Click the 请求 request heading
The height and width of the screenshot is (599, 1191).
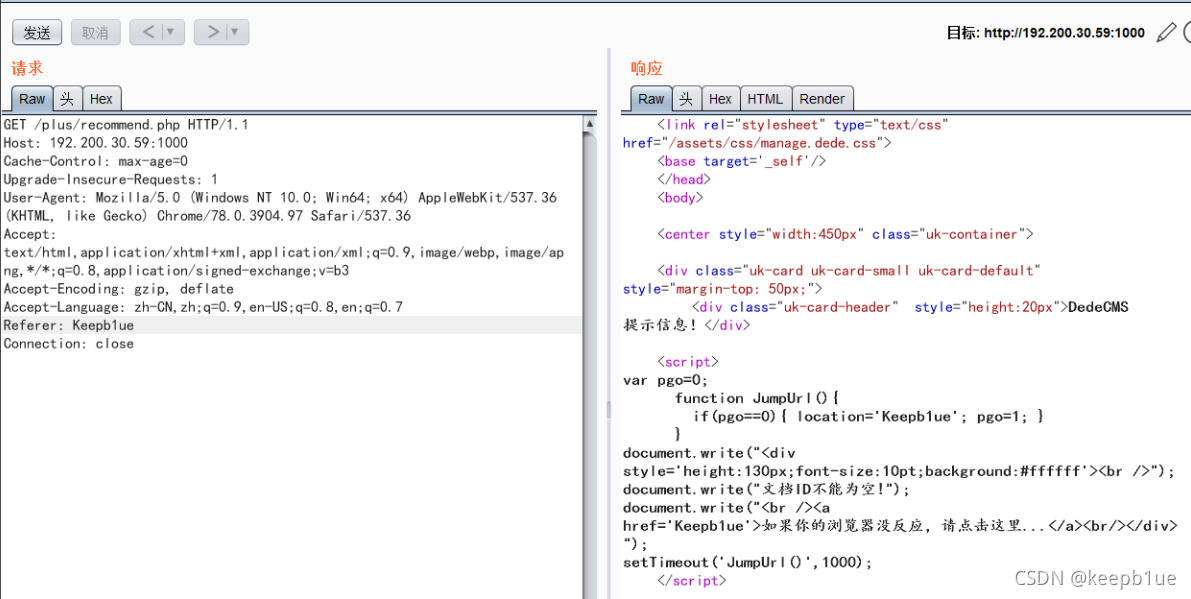[x=27, y=68]
